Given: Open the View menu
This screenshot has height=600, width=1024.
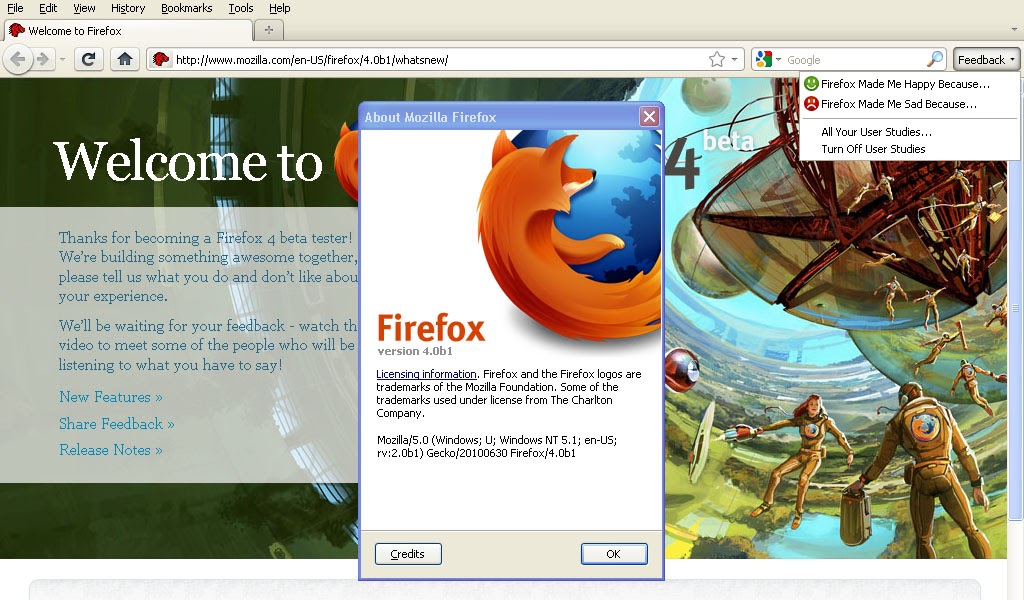Looking at the screenshot, I should (x=84, y=8).
